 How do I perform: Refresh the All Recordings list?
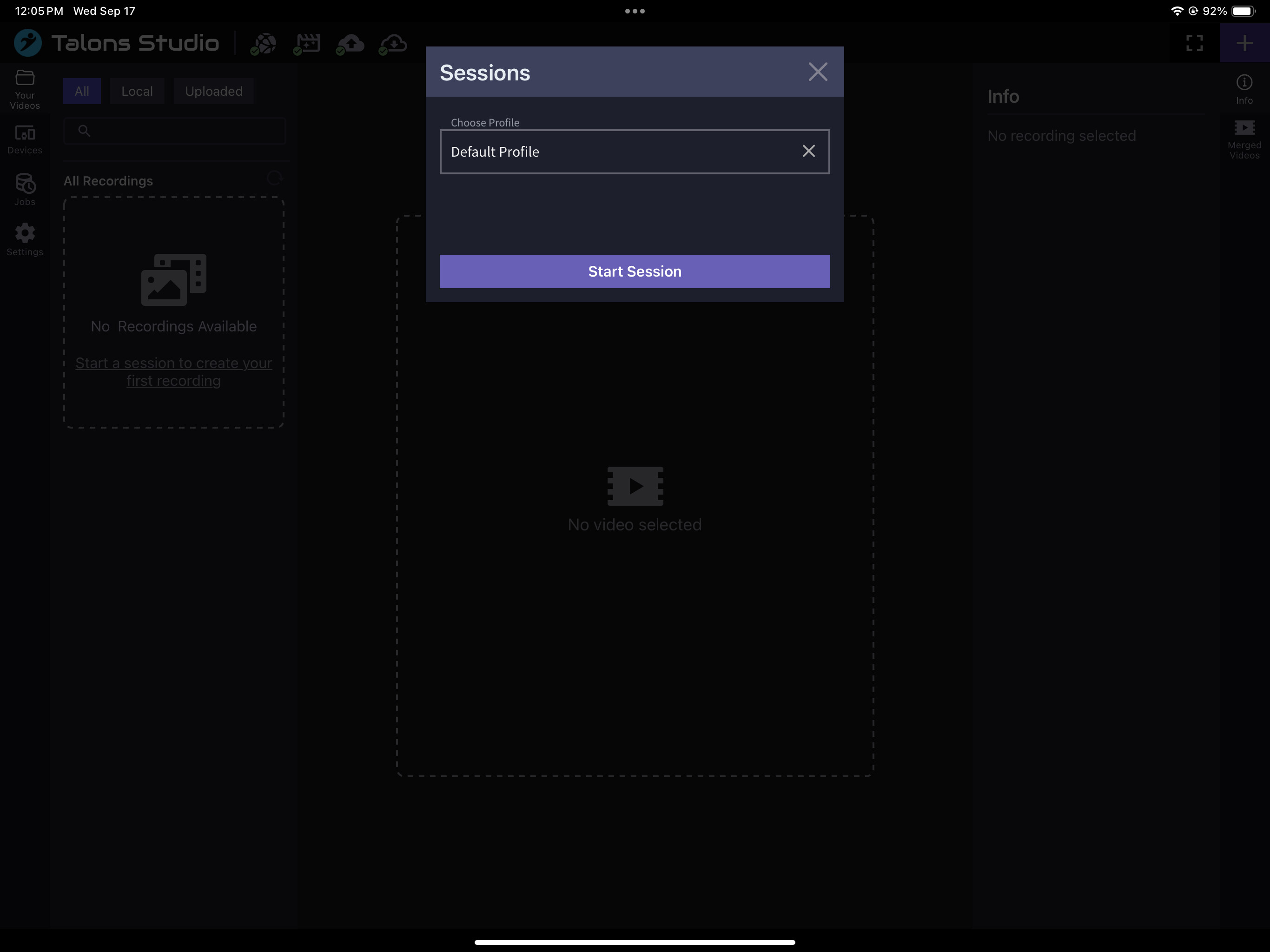[x=274, y=178]
